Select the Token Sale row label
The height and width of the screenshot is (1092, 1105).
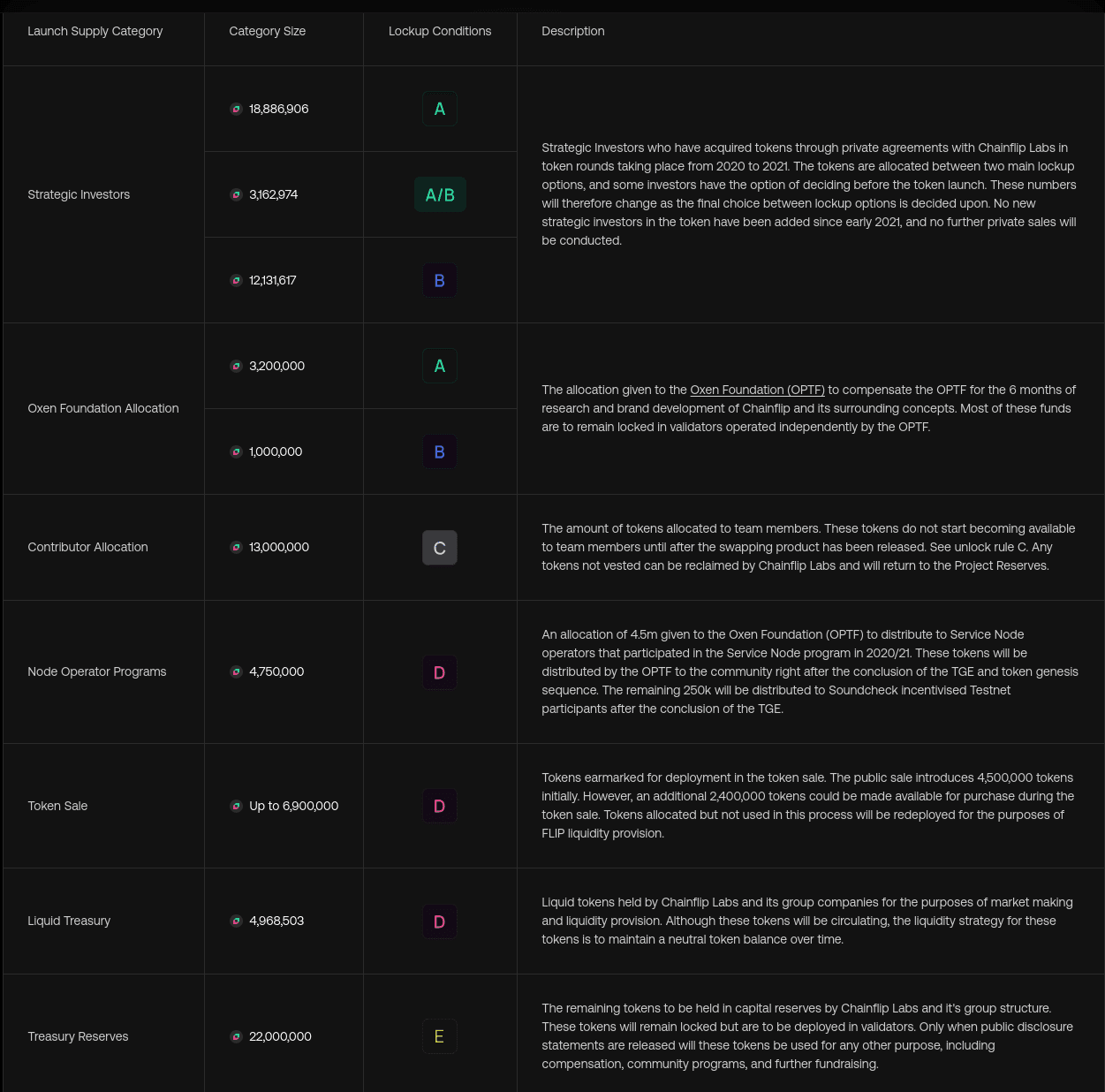[57, 806]
